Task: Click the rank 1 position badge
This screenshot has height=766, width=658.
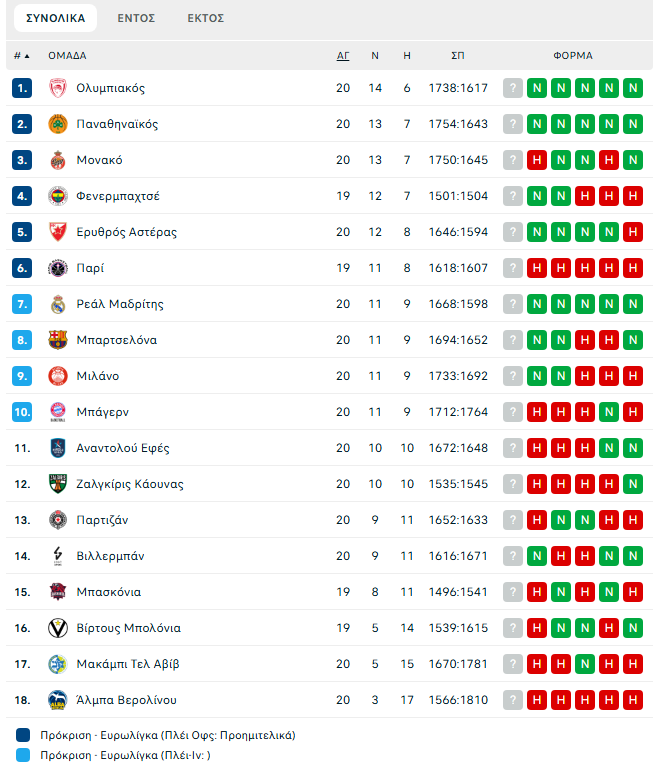Action: click(23, 88)
